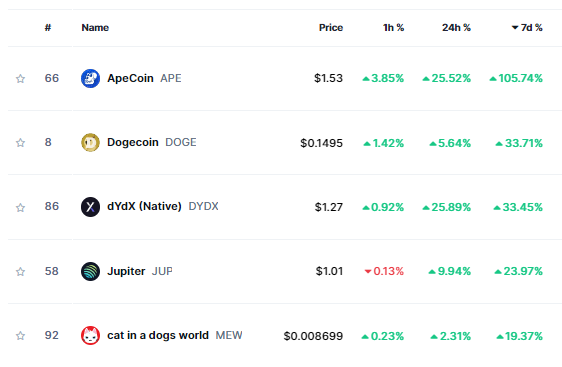Sort table by 1h % header
Viewport: 562px width, 367px height.
click(x=393, y=28)
